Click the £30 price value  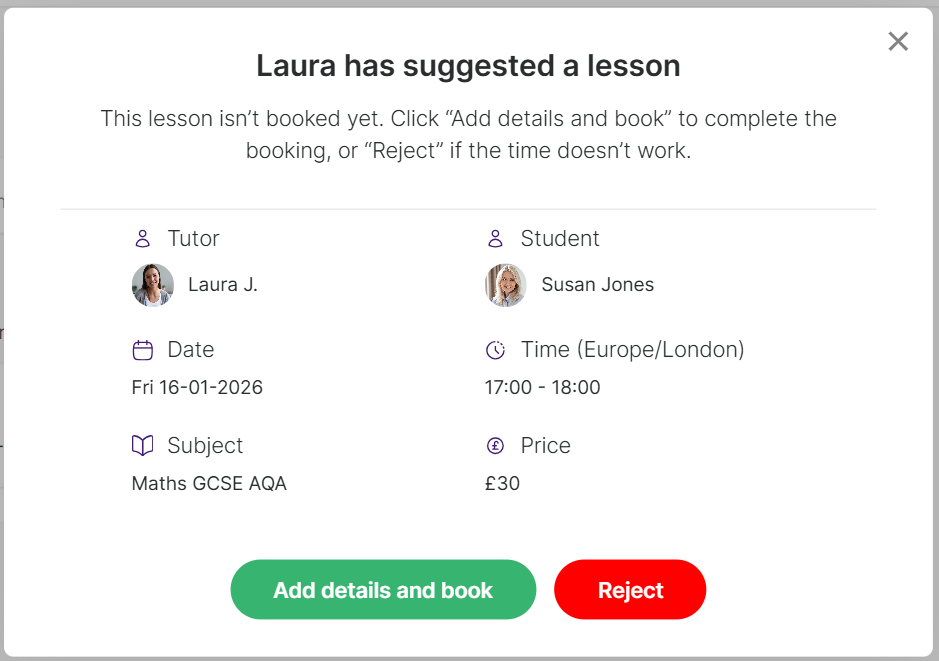click(502, 484)
